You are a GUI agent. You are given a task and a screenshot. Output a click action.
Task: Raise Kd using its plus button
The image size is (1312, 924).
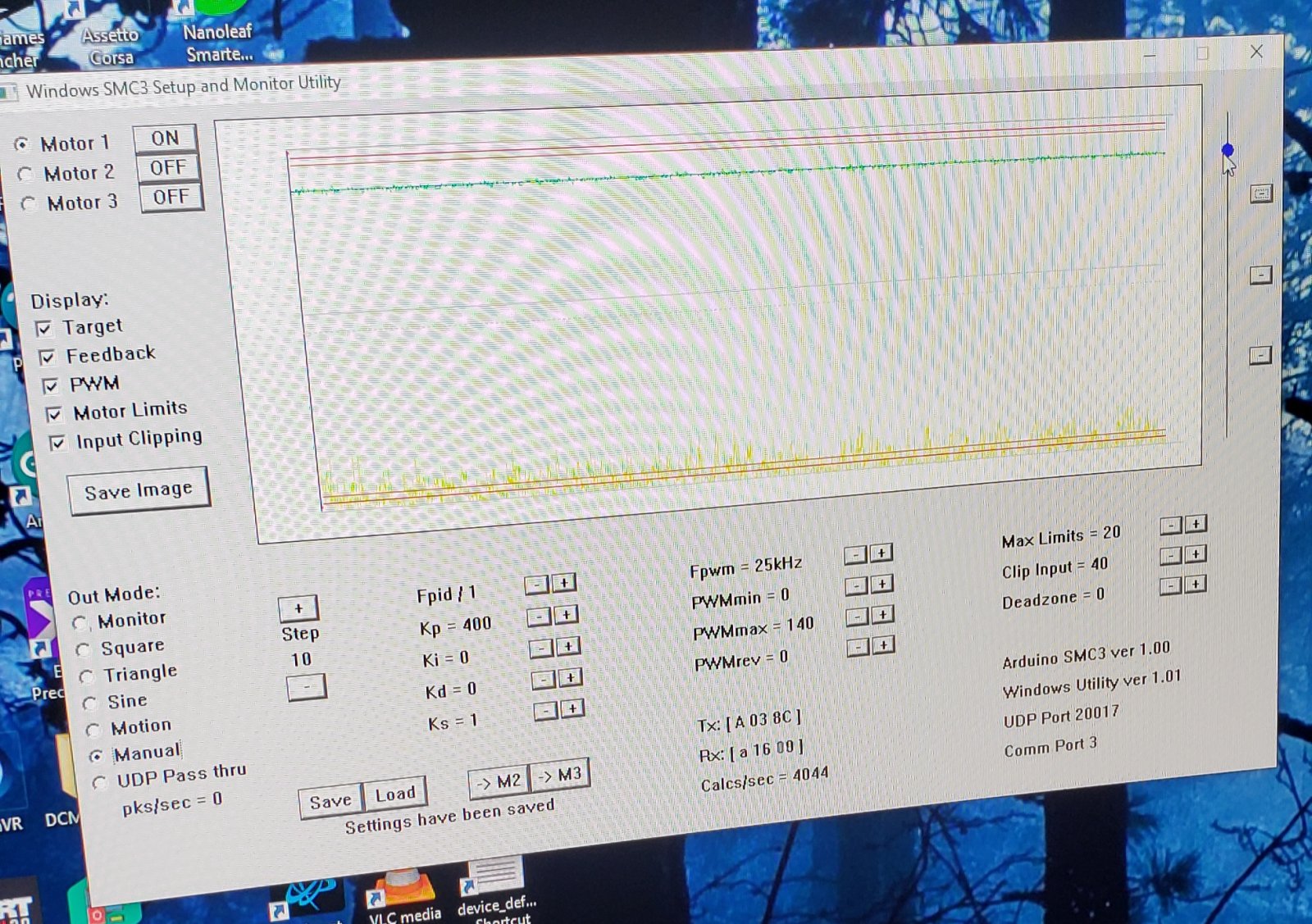[x=571, y=677]
